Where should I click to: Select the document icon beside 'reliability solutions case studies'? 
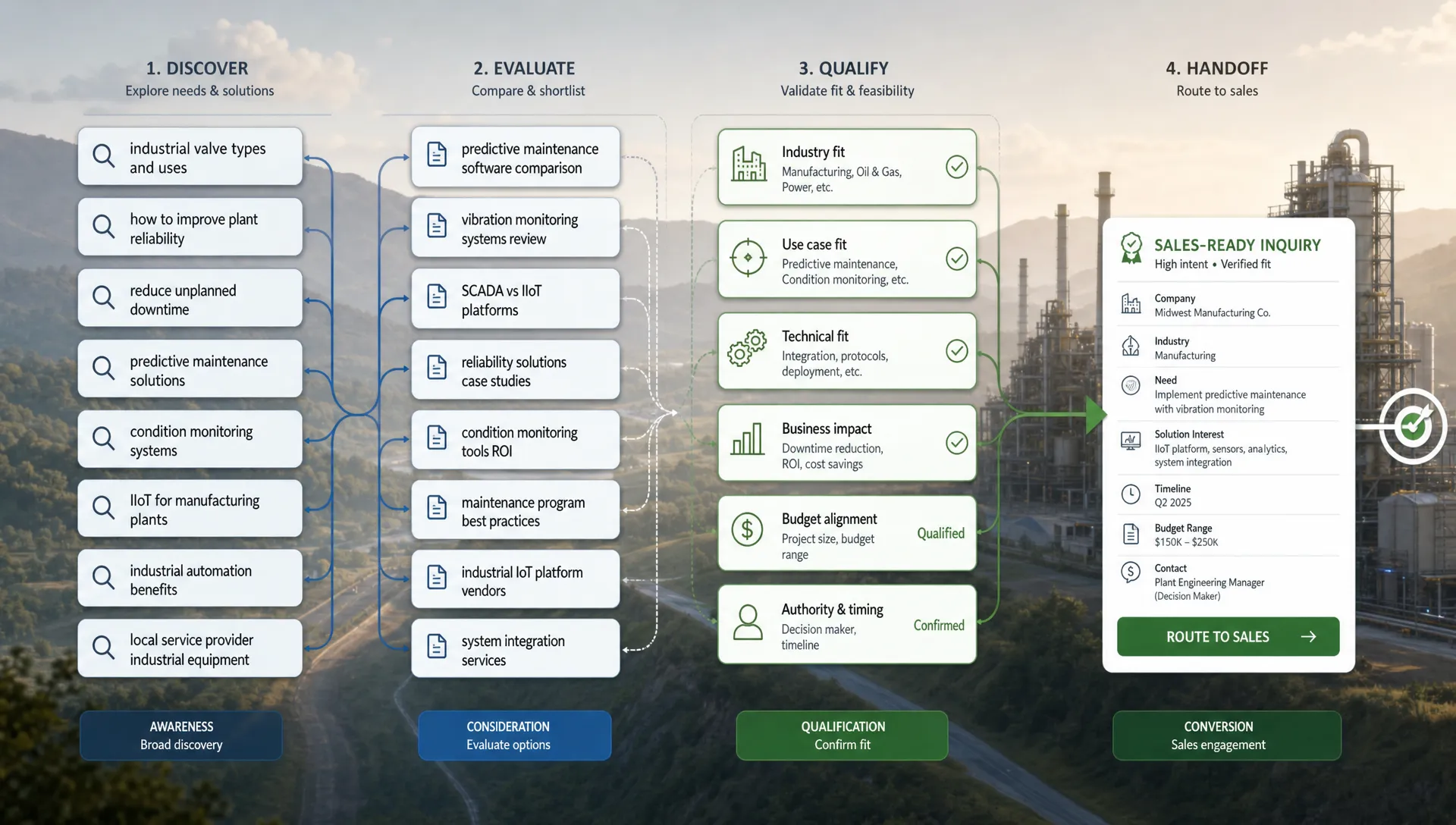pyautogui.click(x=437, y=368)
